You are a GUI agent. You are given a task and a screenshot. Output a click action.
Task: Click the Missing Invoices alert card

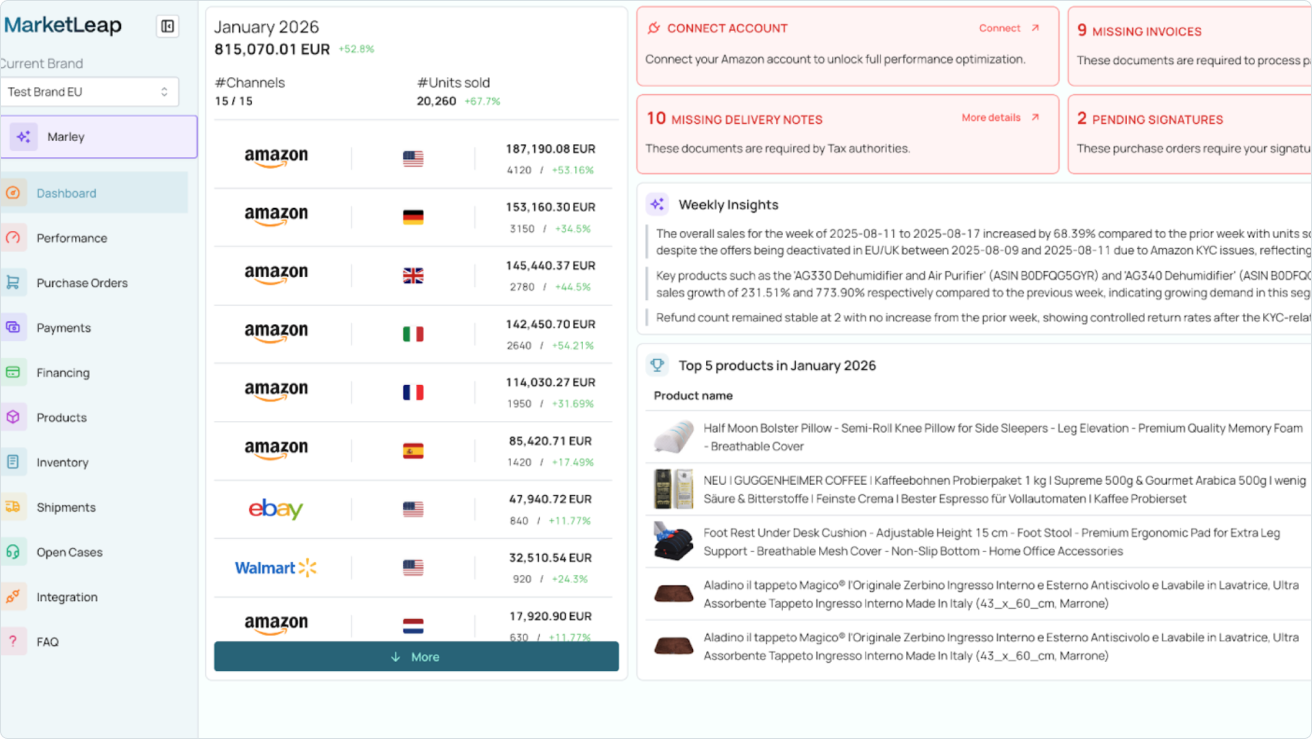pyautogui.click(x=1190, y=46)
